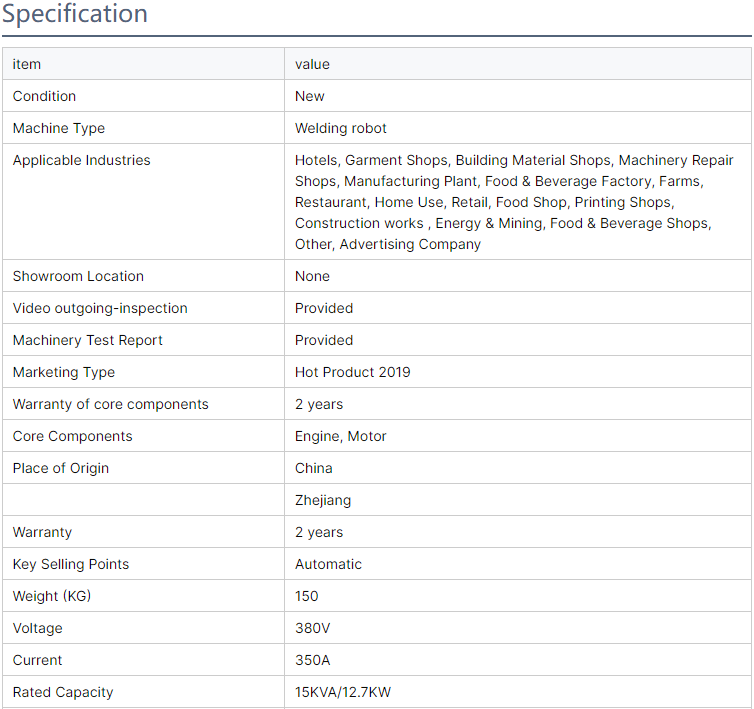Click Machinery Test Report label
The height and width of the screenshot is (709, 754).
pos(88,340)
